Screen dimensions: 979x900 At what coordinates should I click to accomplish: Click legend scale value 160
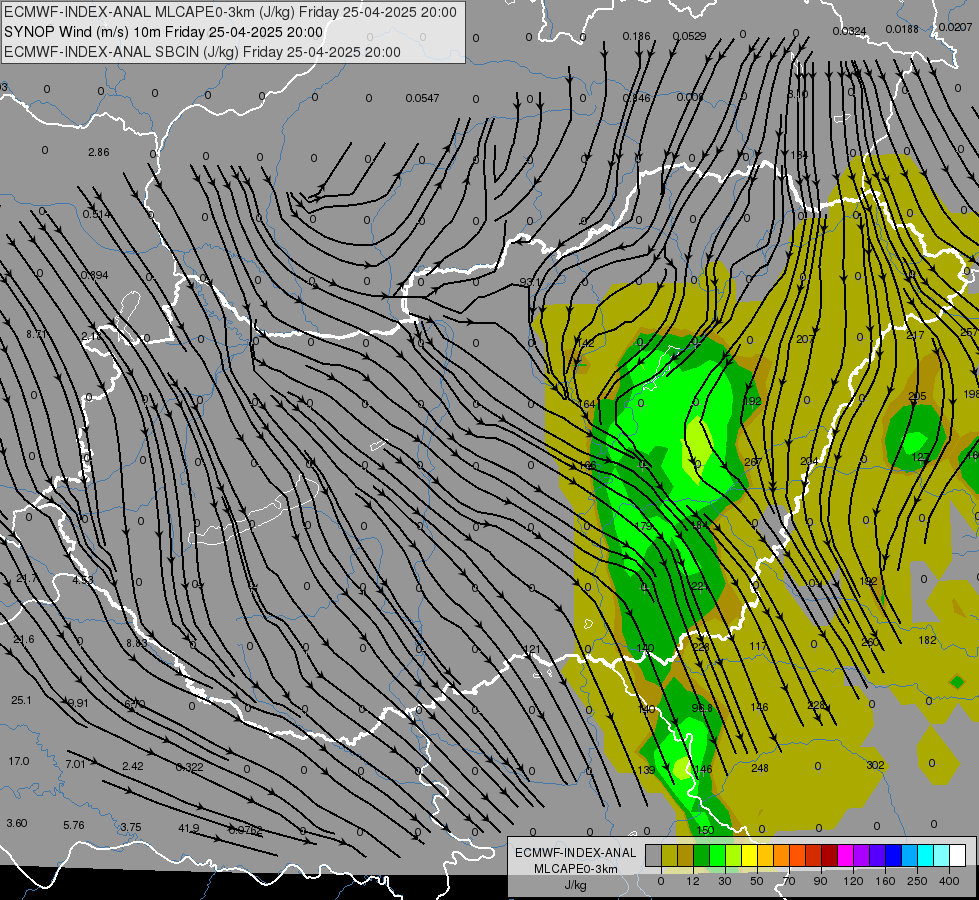coord(885,881)
